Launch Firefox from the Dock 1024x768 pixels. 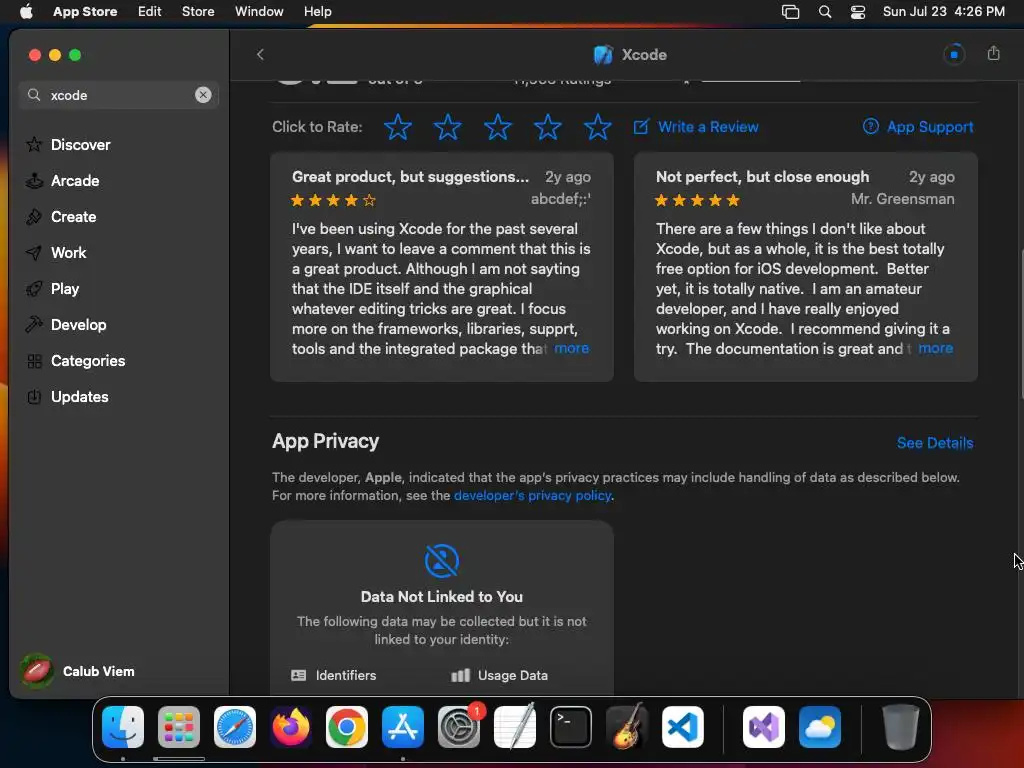pos(291,727)
